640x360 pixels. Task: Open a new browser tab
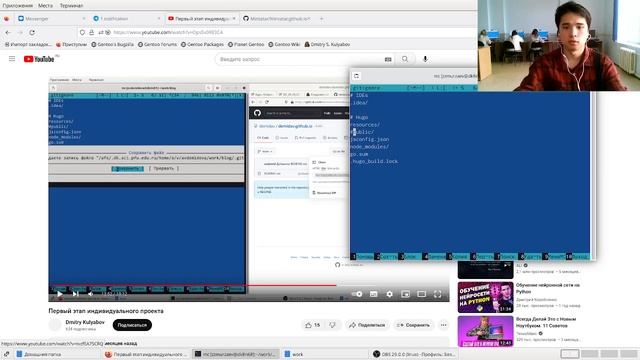(321, 19)
